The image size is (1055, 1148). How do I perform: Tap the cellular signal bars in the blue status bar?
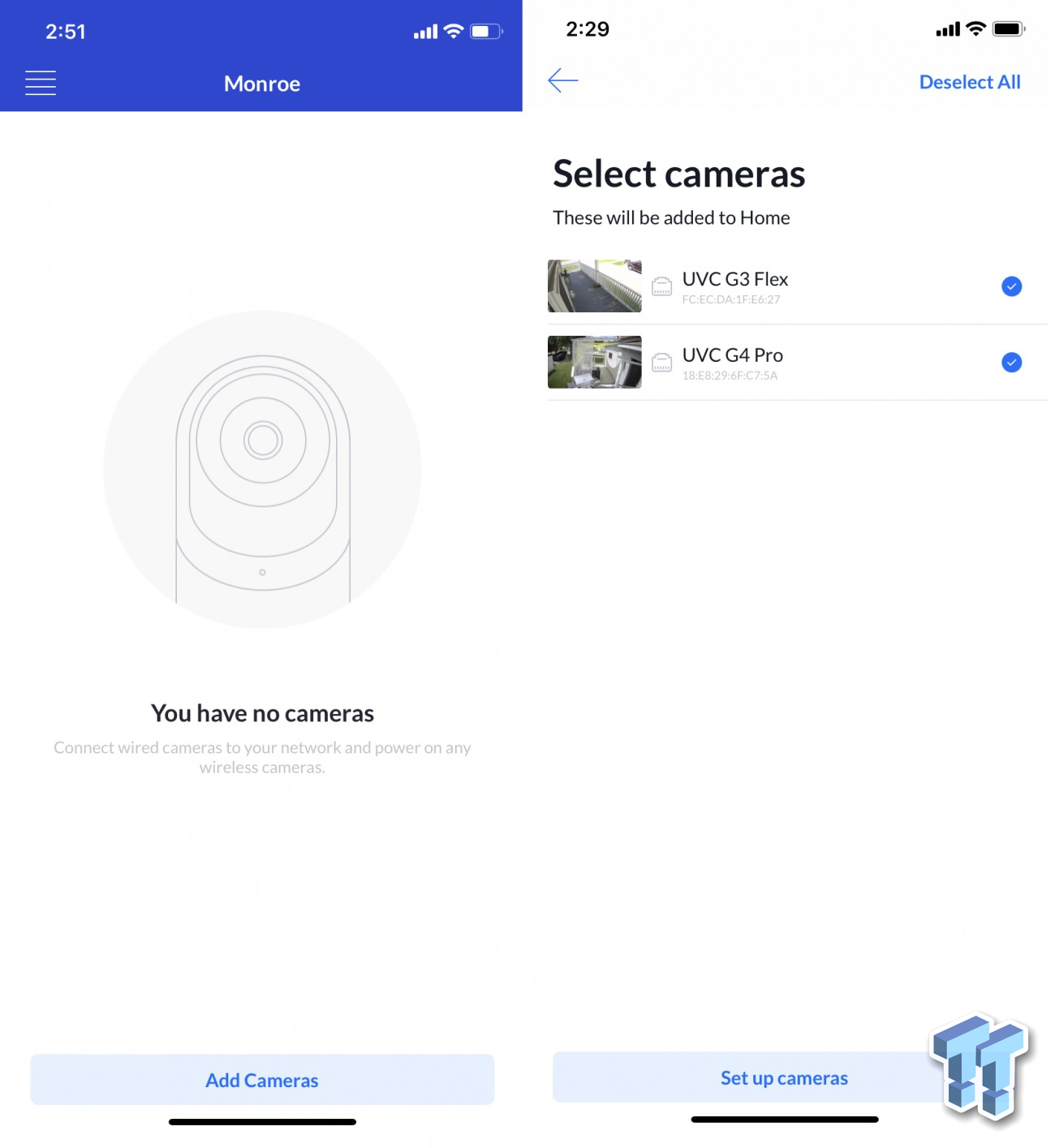pyautogui.click(x=425, y=32)
